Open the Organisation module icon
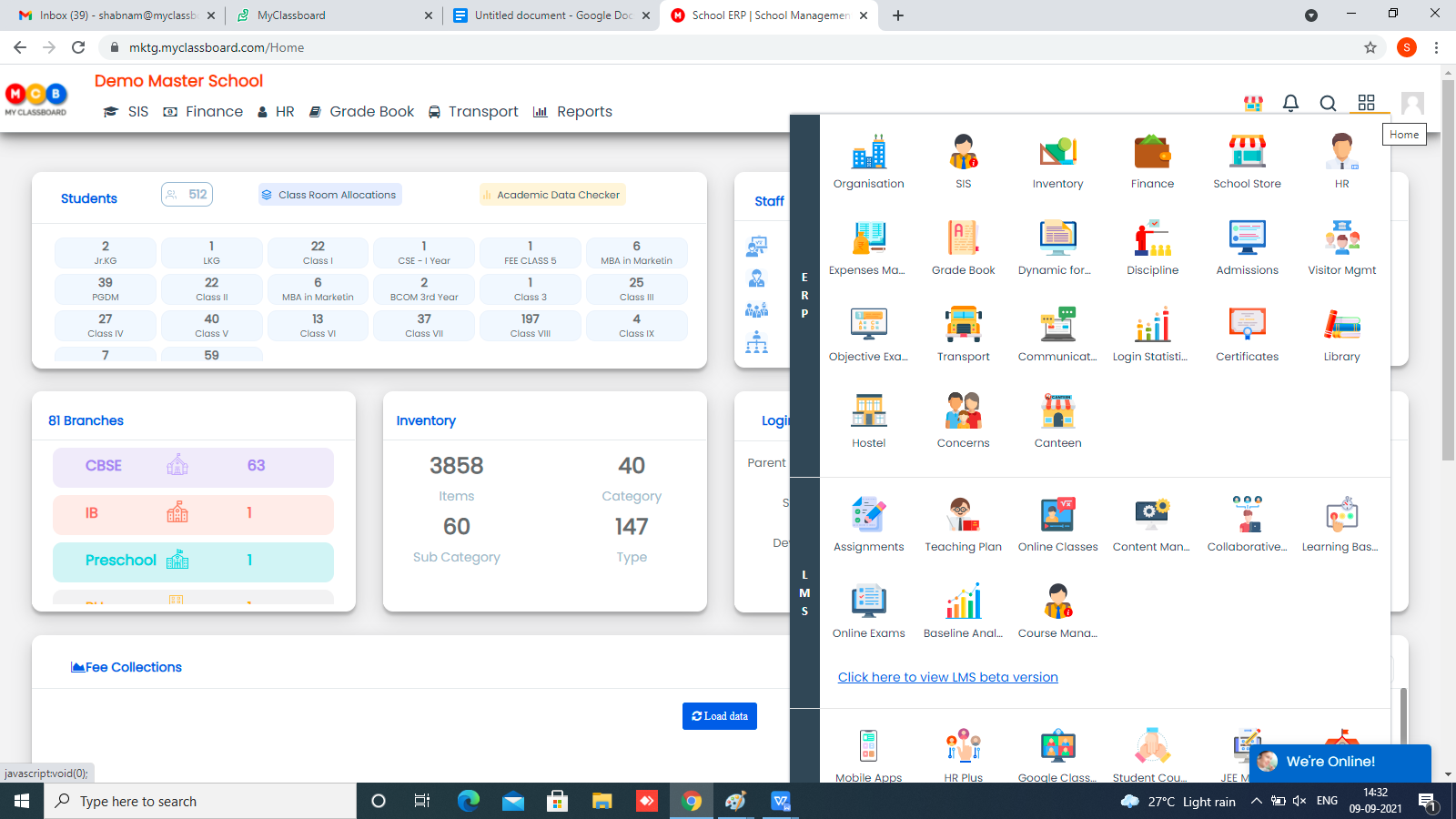 868,152
